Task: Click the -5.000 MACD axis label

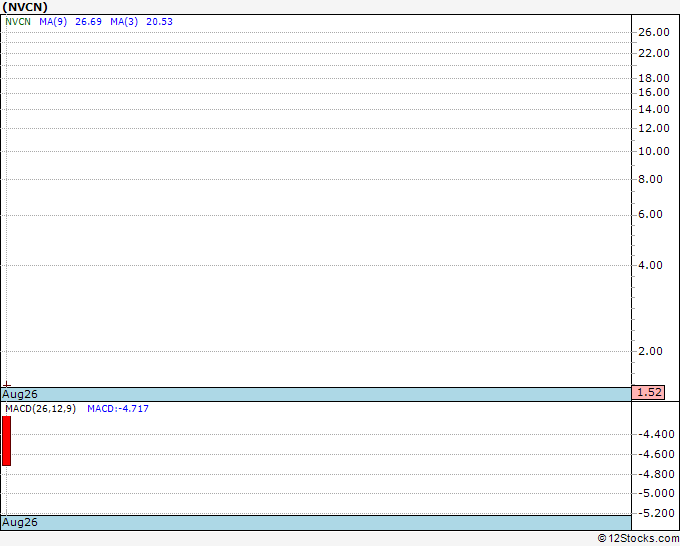Action: [x=659, y=493]
